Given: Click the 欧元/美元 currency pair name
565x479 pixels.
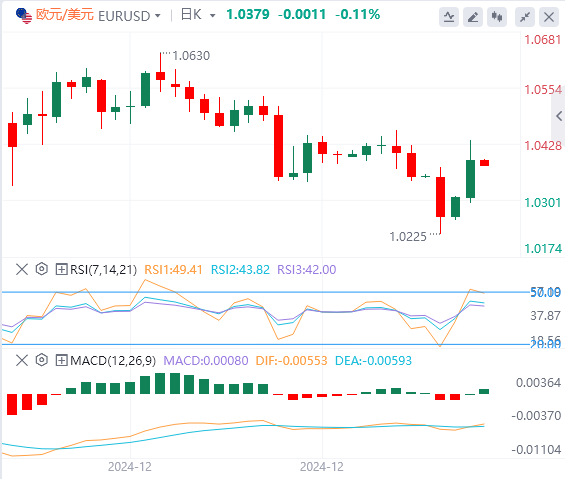Looking at the screenshot, I should [65, 15].
